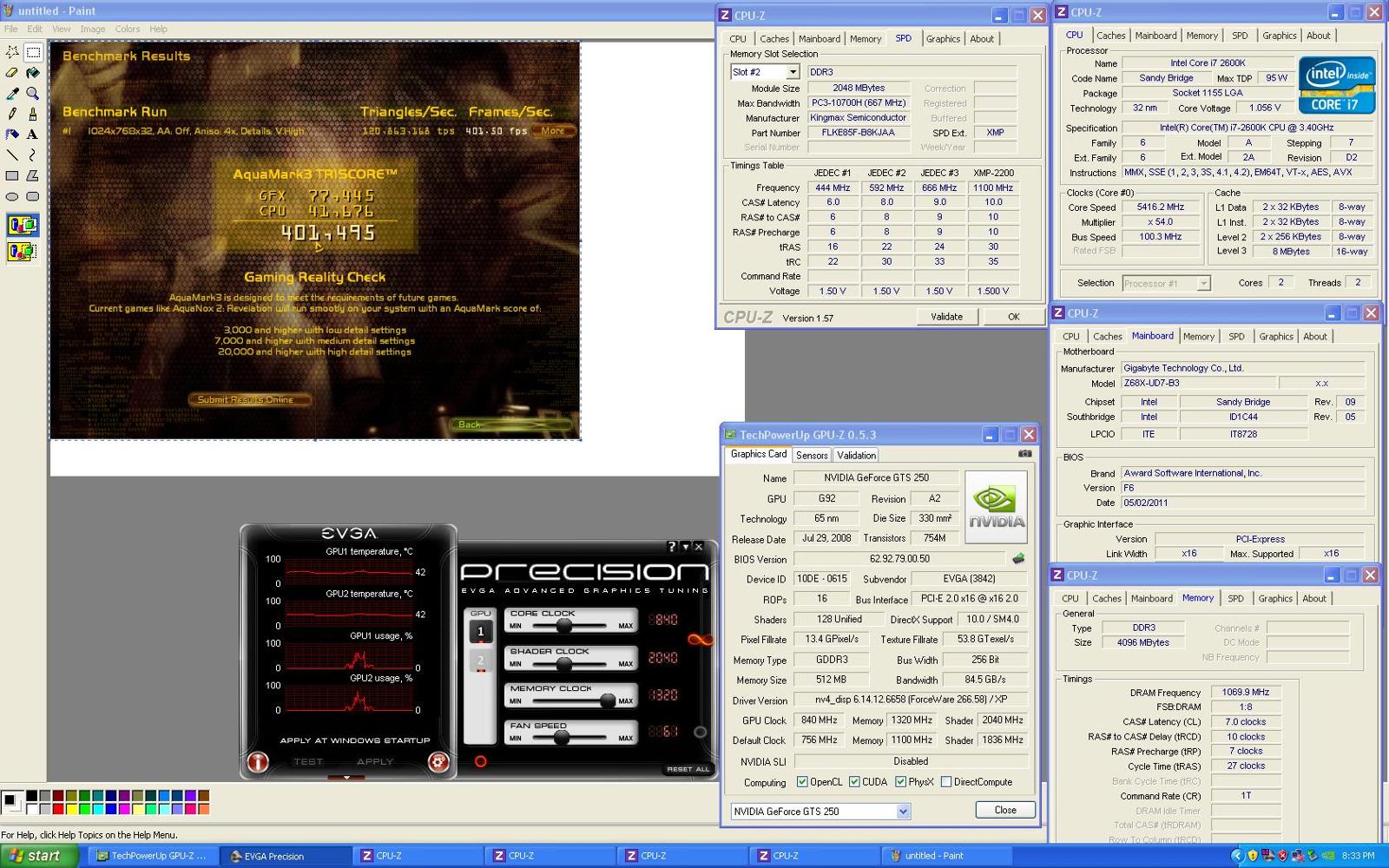This screenshot has height=868, width=1389.
Task: Toggle the PhysX checkbox in GPU-Z
Action: coord(900,782)
